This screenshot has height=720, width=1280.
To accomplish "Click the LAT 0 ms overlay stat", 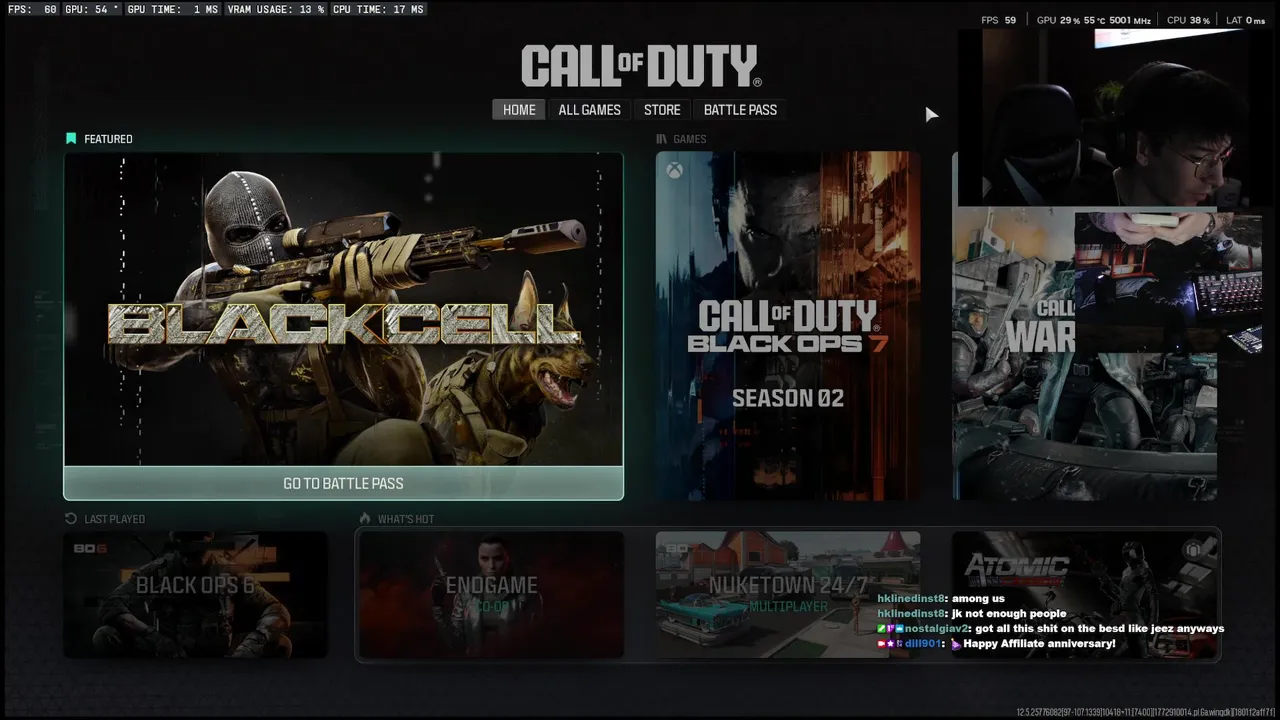I will point(1245,20).
